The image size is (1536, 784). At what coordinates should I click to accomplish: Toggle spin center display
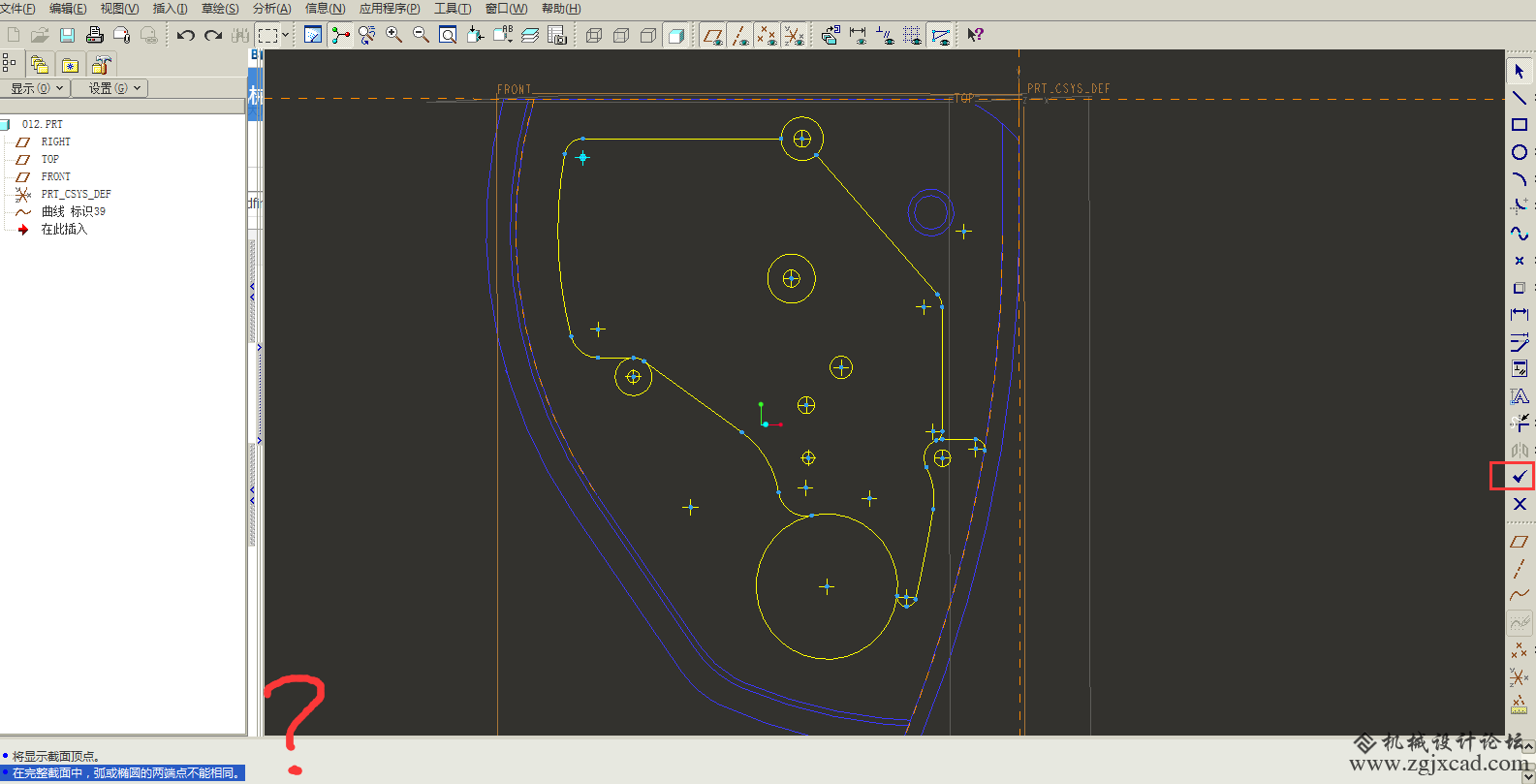[340, 35]
